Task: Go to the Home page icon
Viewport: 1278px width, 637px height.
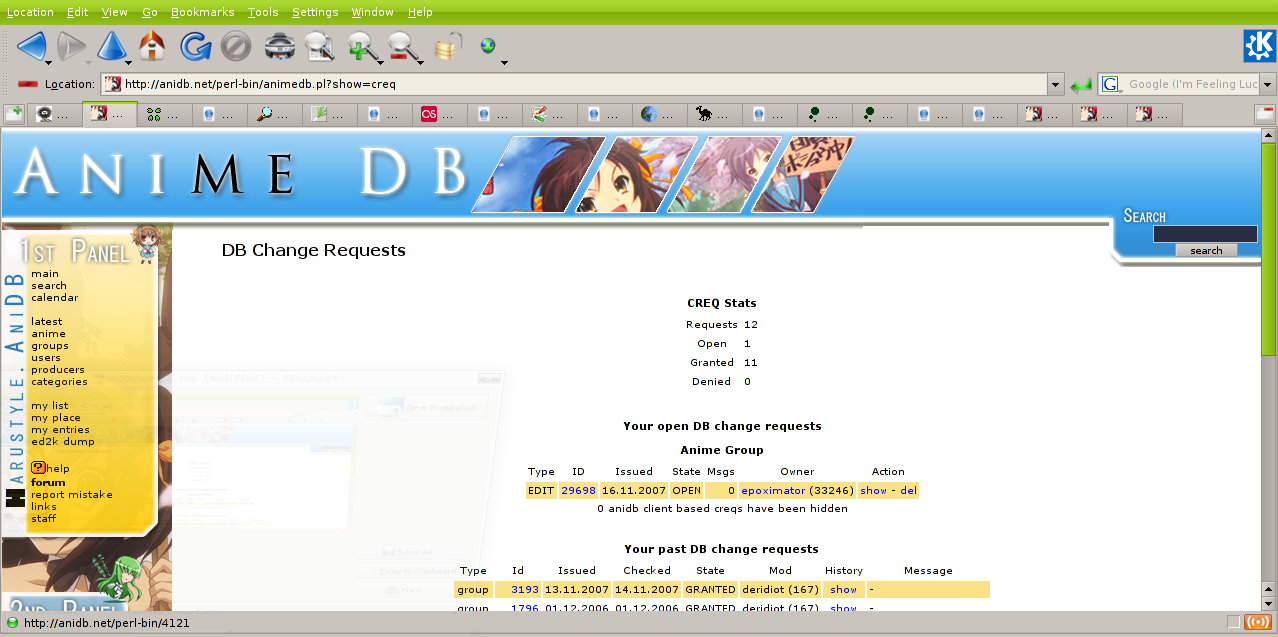Action: click(x=152, y=46)
